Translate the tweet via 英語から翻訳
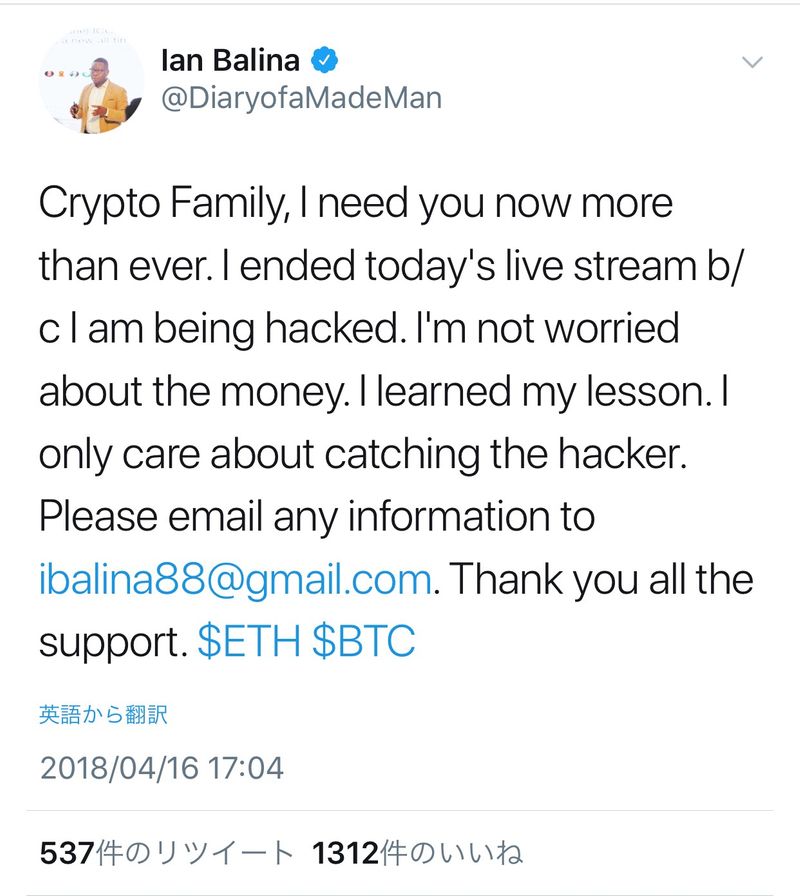Image resolution: width=800 pixels, height=896 pixels. click(x=103, y=714)
